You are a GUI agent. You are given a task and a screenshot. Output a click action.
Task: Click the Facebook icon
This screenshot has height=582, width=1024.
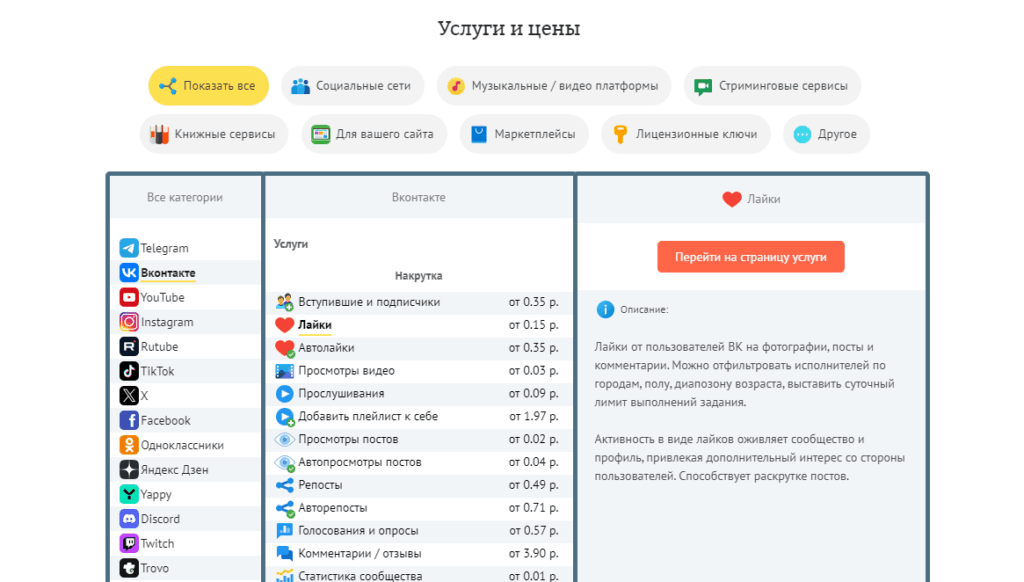click(129, 420)
